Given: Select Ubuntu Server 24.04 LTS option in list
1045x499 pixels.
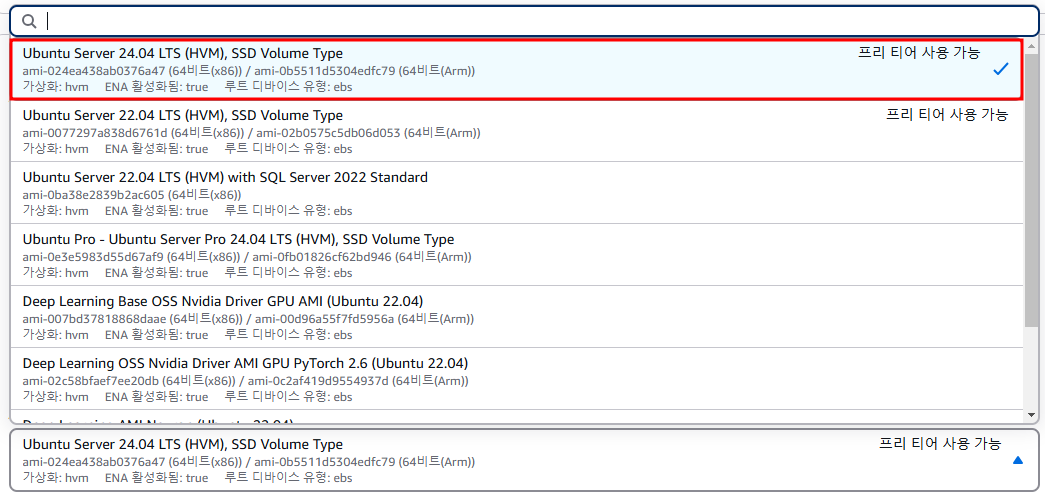Looking at the screenshot, I should pos(516,69).
